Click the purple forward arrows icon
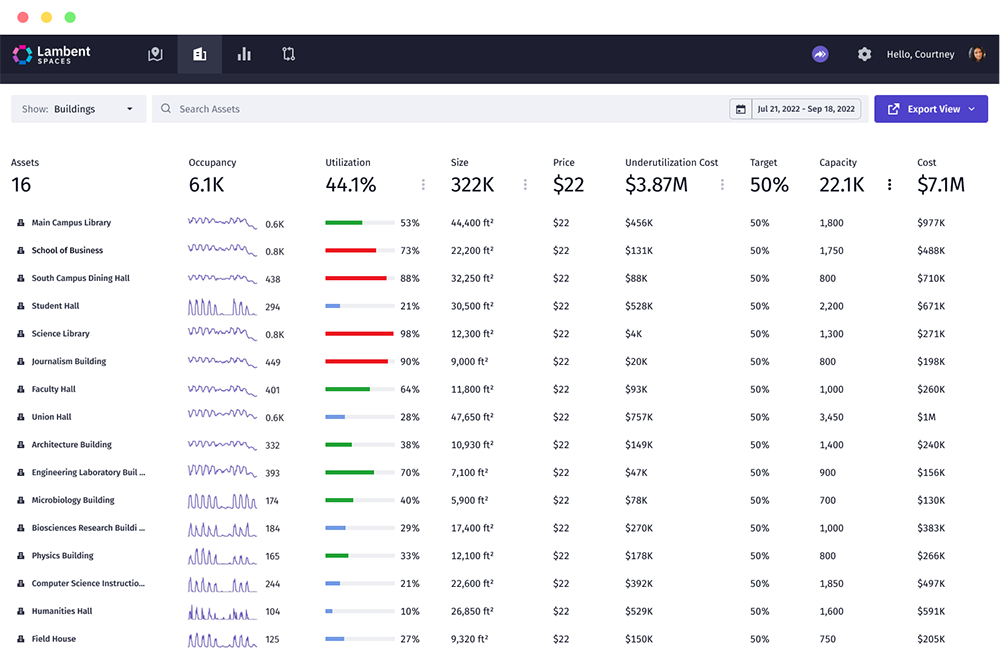The image size is (1000, 659). tap(820, 54)
